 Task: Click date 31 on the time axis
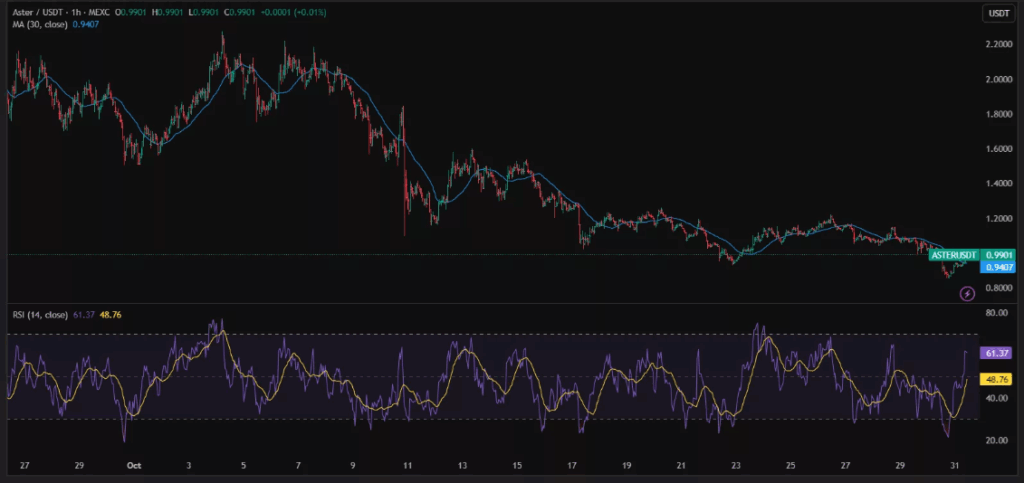958,466
